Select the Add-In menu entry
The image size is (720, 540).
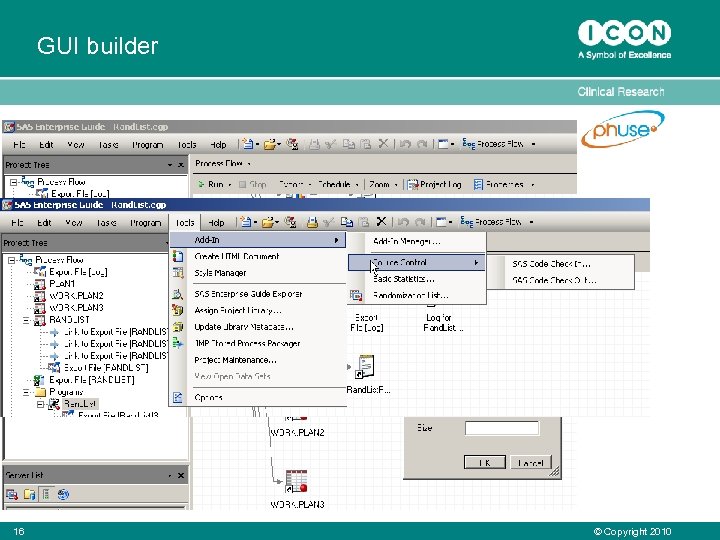point(258,240)
